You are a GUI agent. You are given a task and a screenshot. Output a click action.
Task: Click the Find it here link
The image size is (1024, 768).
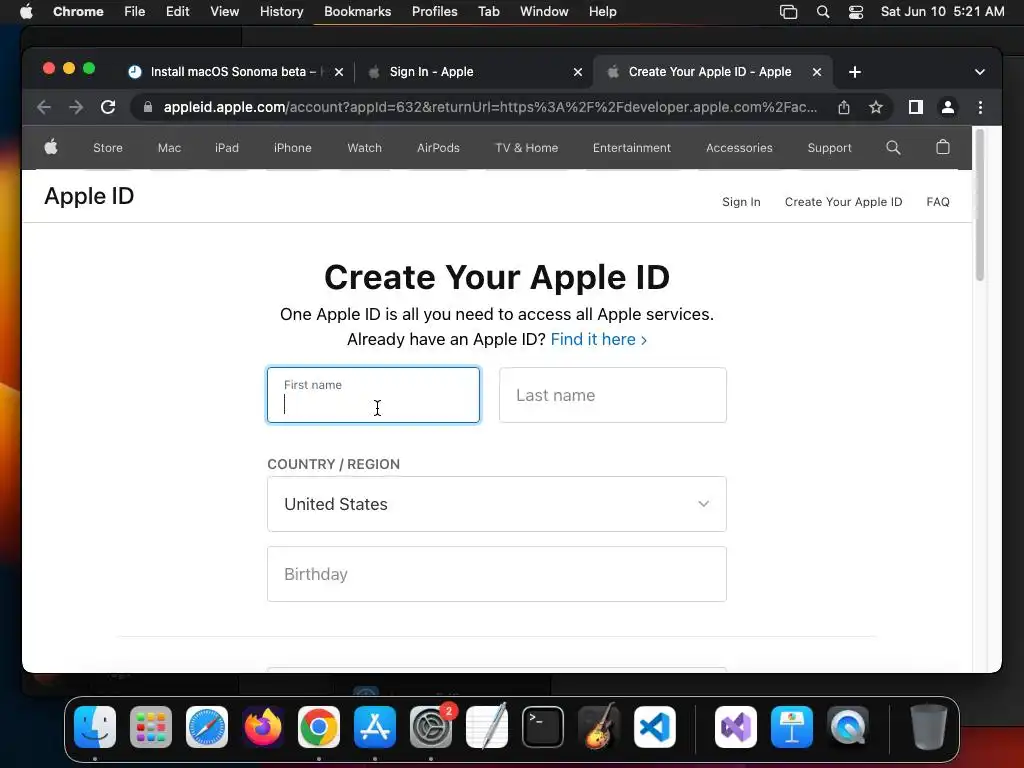(598, 340)
